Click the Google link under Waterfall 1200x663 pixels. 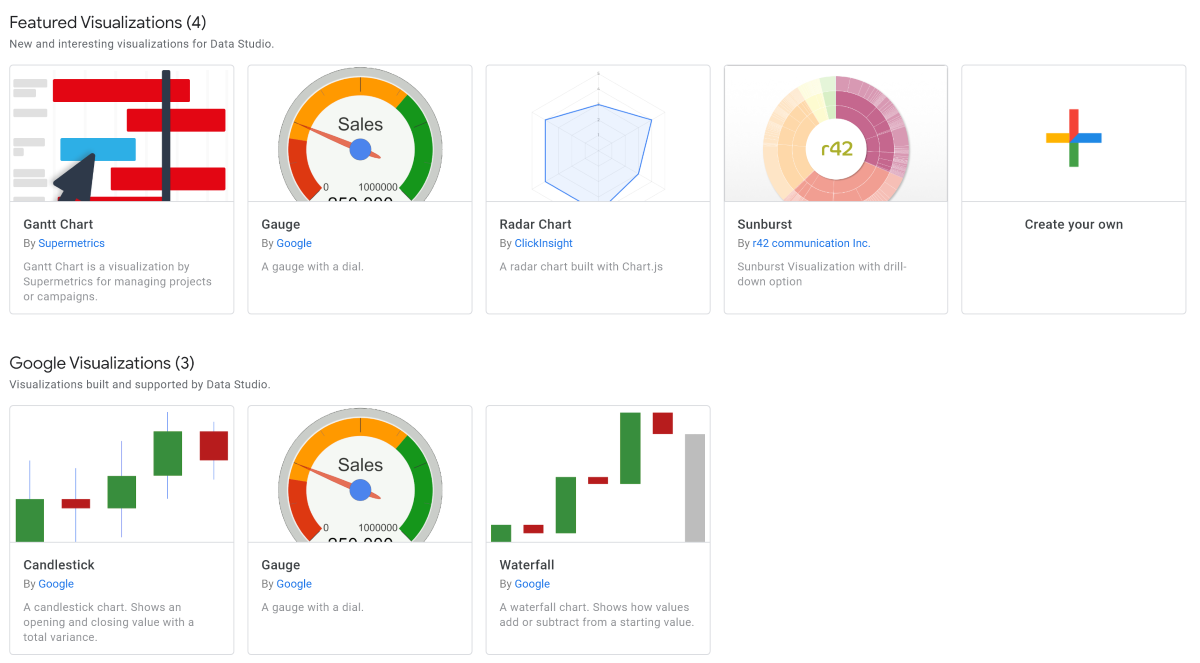pos(532,583)
